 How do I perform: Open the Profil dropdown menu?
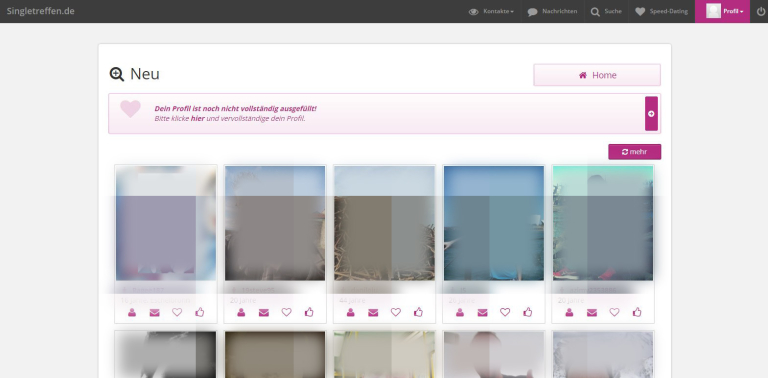(722, 11)
